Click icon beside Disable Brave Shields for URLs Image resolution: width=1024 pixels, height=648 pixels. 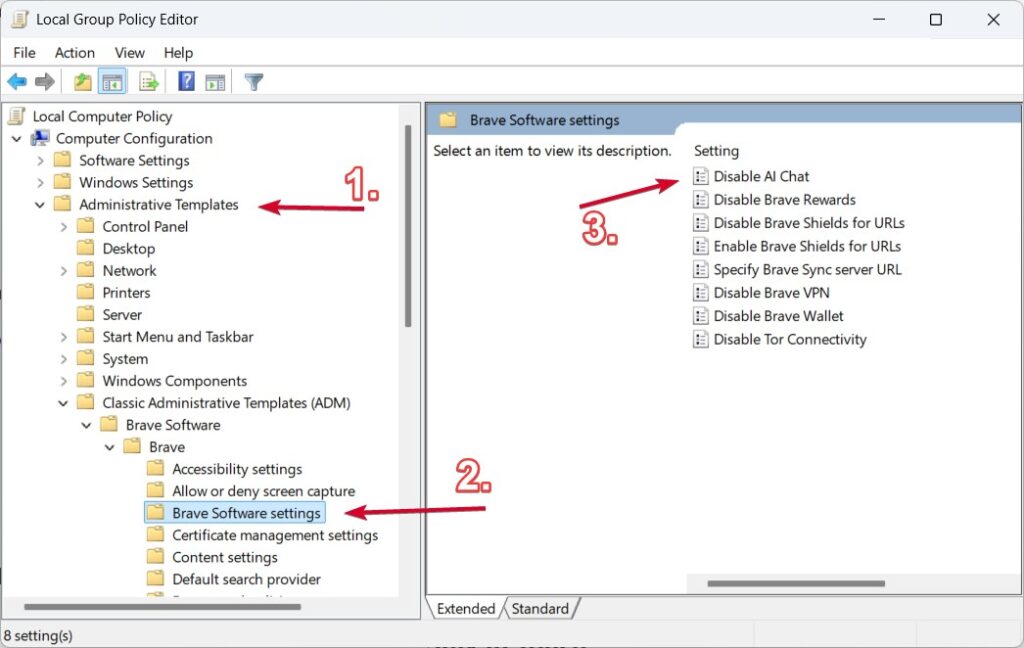coord(701,223)
